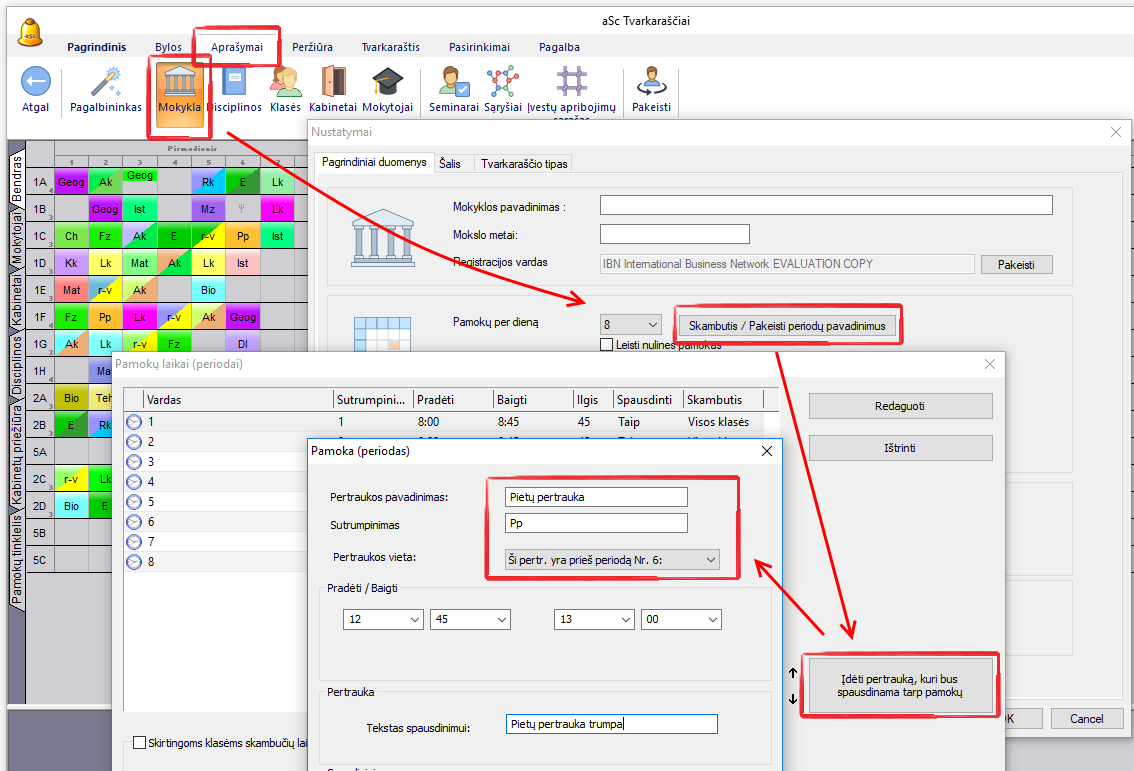Toggle Skirtingoms klasėms skambučių checkbox
1134x771 pixels.
[x=139, y=743]
